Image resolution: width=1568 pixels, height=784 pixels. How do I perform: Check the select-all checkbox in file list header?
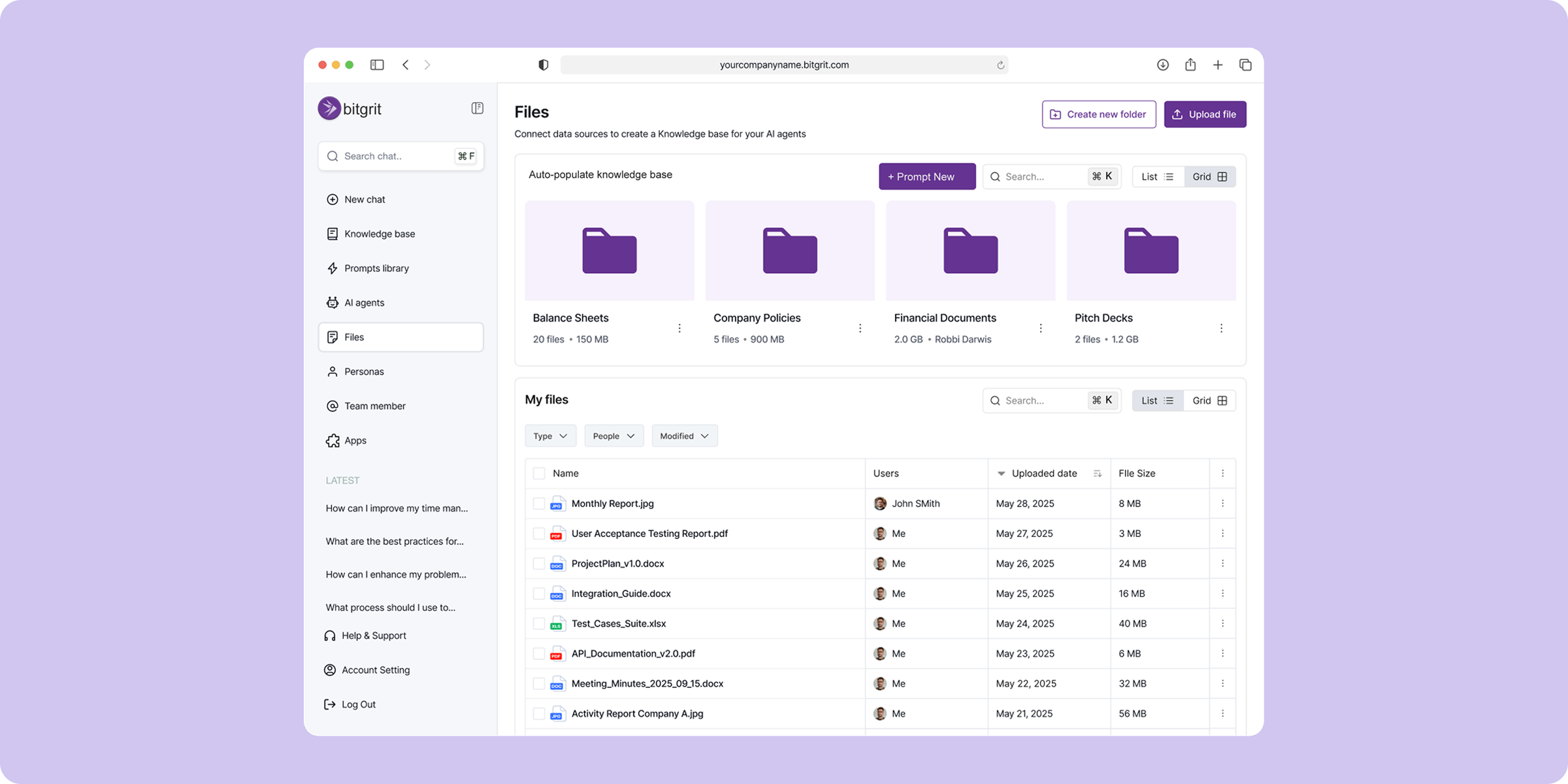[538, 473]
